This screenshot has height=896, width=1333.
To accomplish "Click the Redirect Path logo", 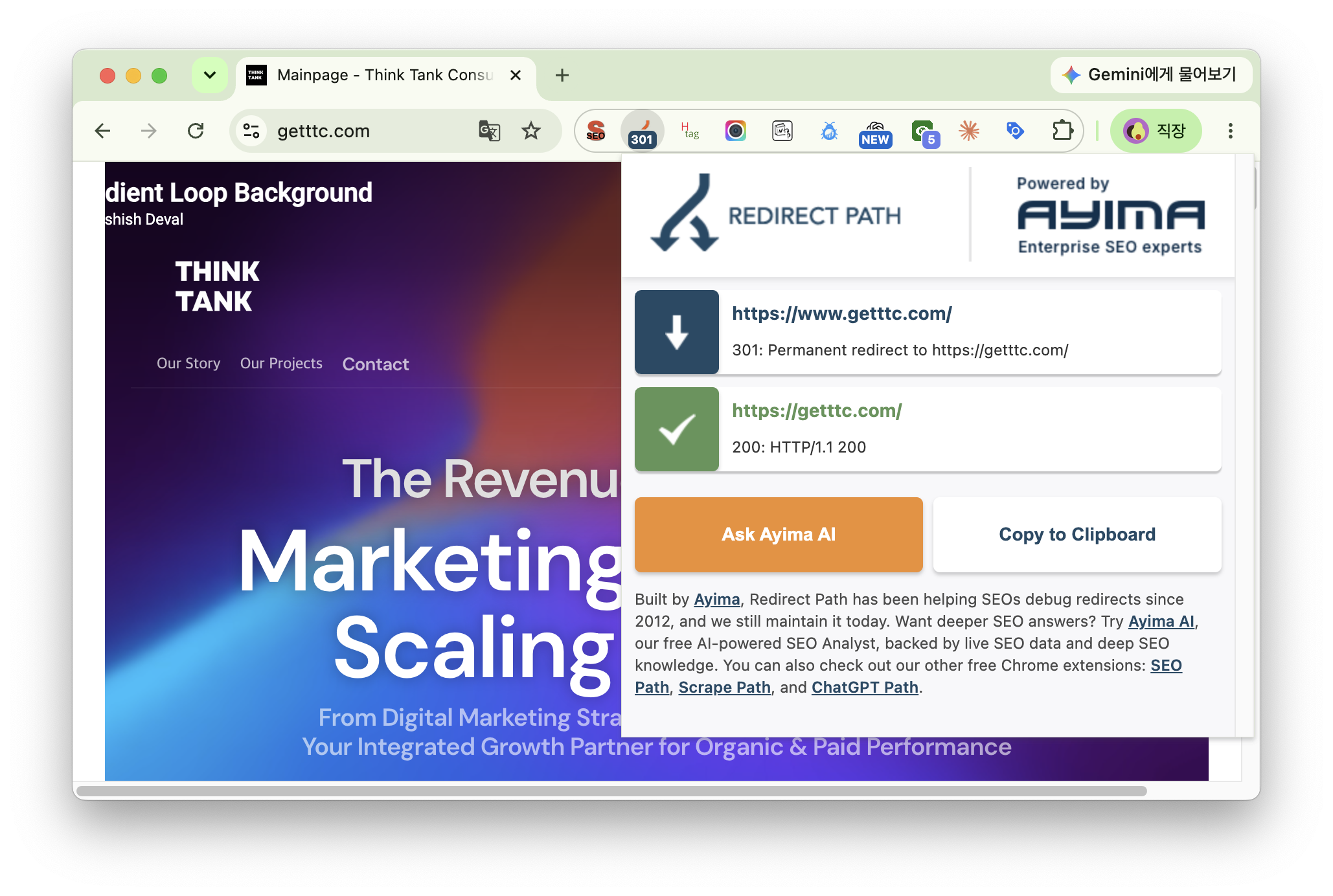I will tap(776, 213).
